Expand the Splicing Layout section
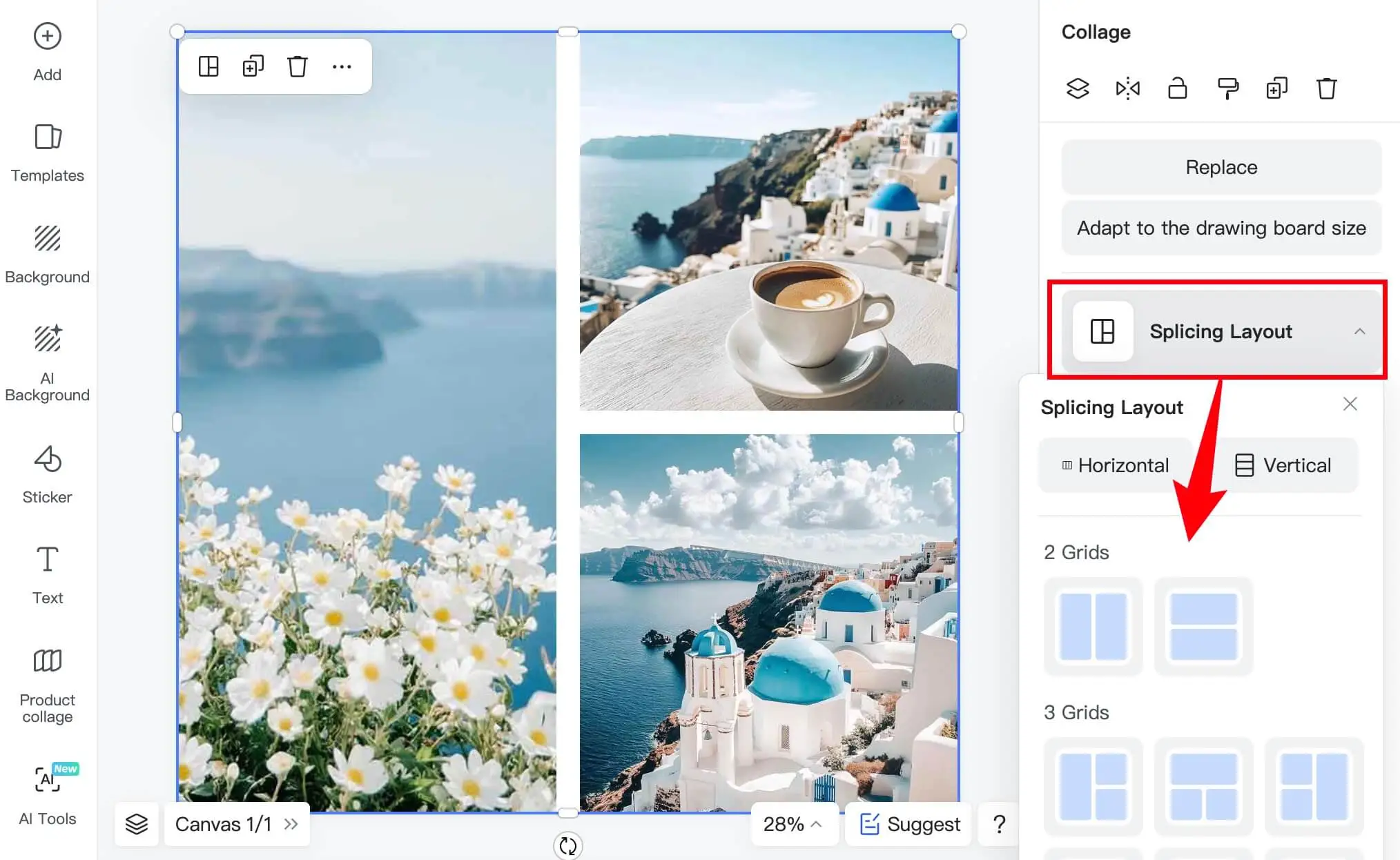The image size is (1400, 860). click(1221, 331)
